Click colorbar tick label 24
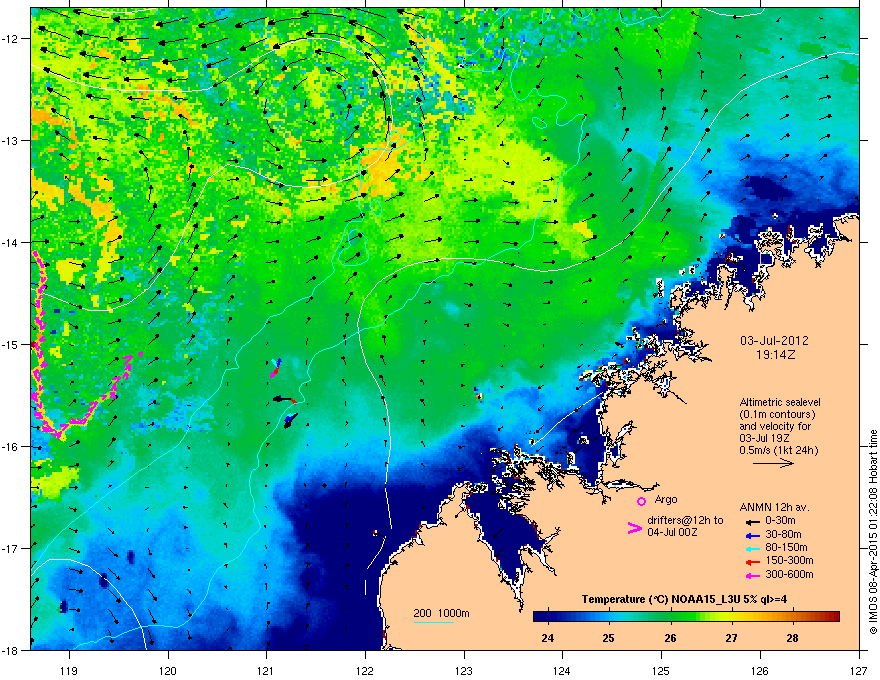880x680 pixels. [x=548, y=638]
